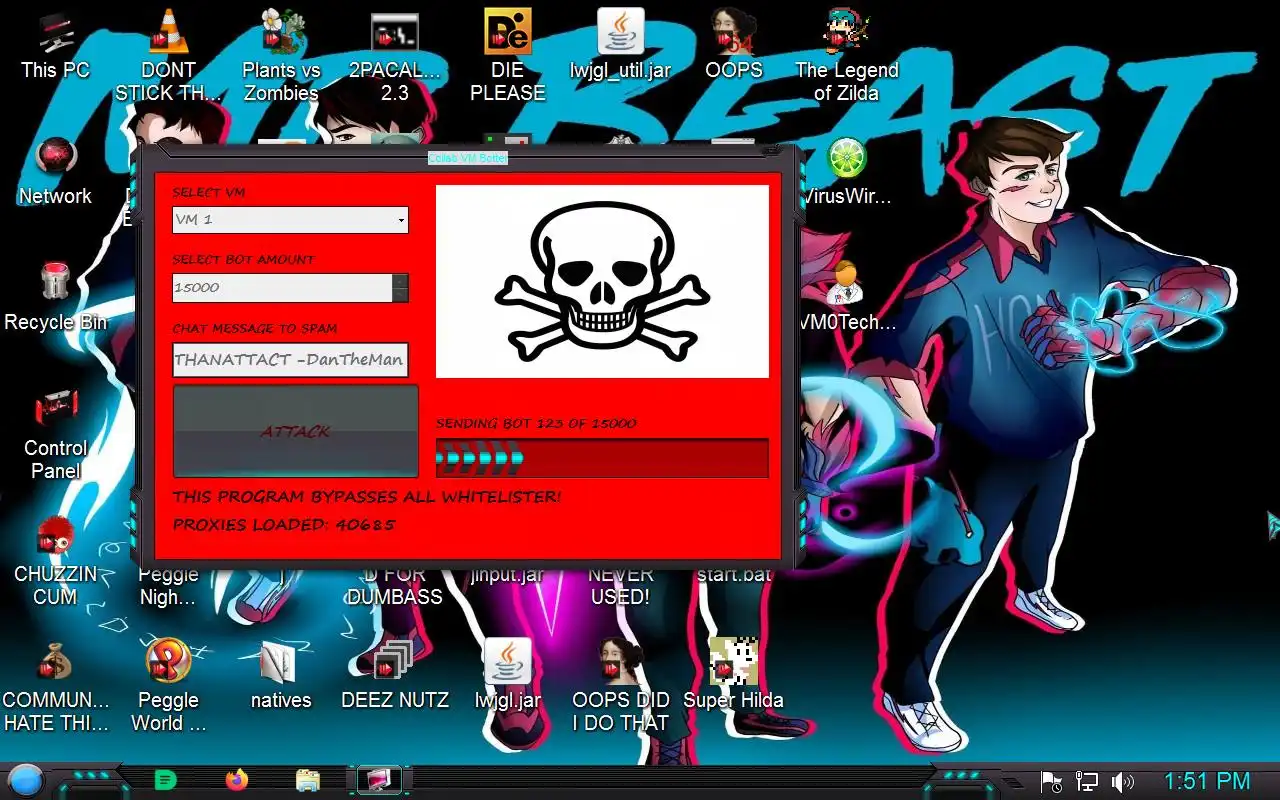
Task: Click the ATTACK button
Action: pyautogui.click(x=296, y=431)
